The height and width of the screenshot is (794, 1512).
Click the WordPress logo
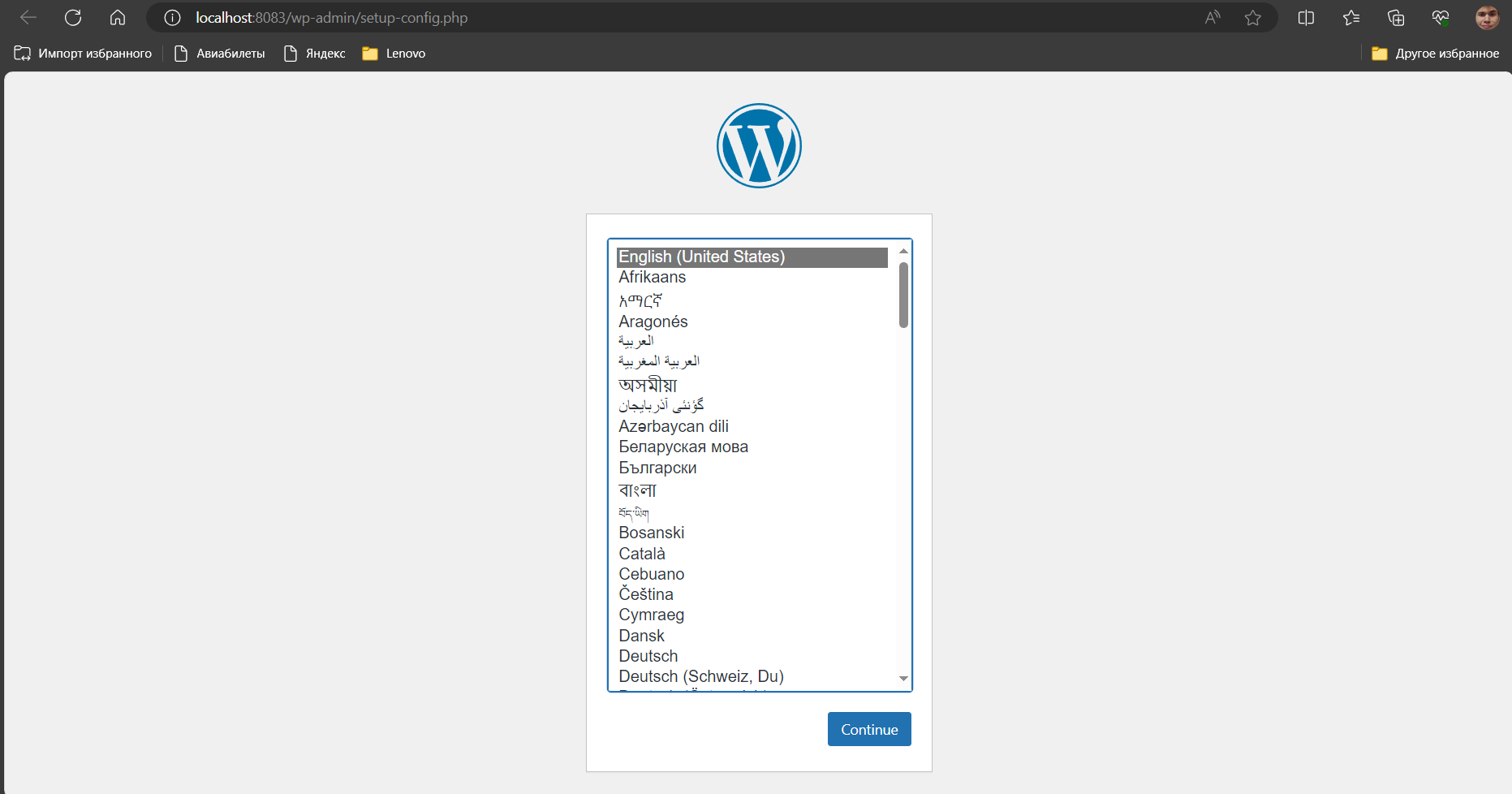pos(759,145)
